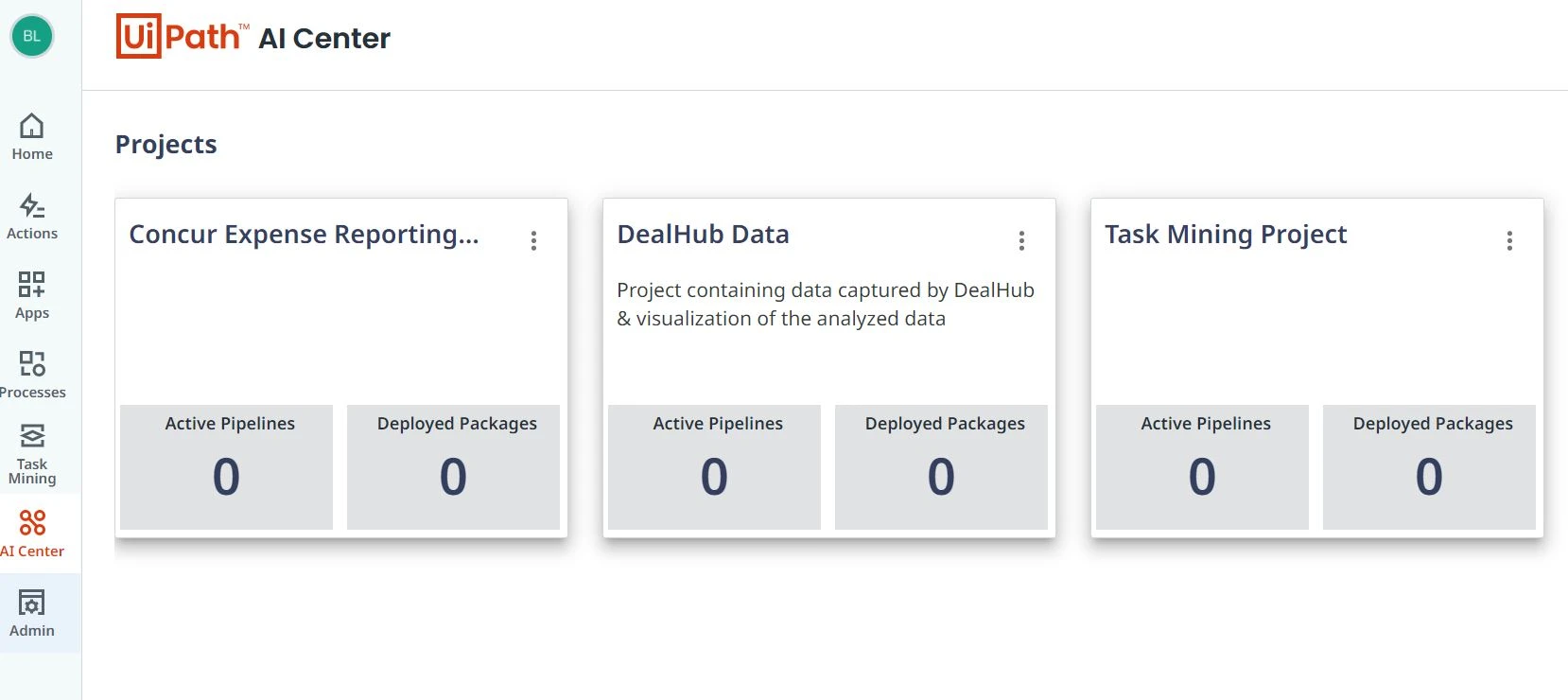1568x700 pixels.
Task: Open options menu for Concur Expense Reporting project
Action: (x=534, y=240)
